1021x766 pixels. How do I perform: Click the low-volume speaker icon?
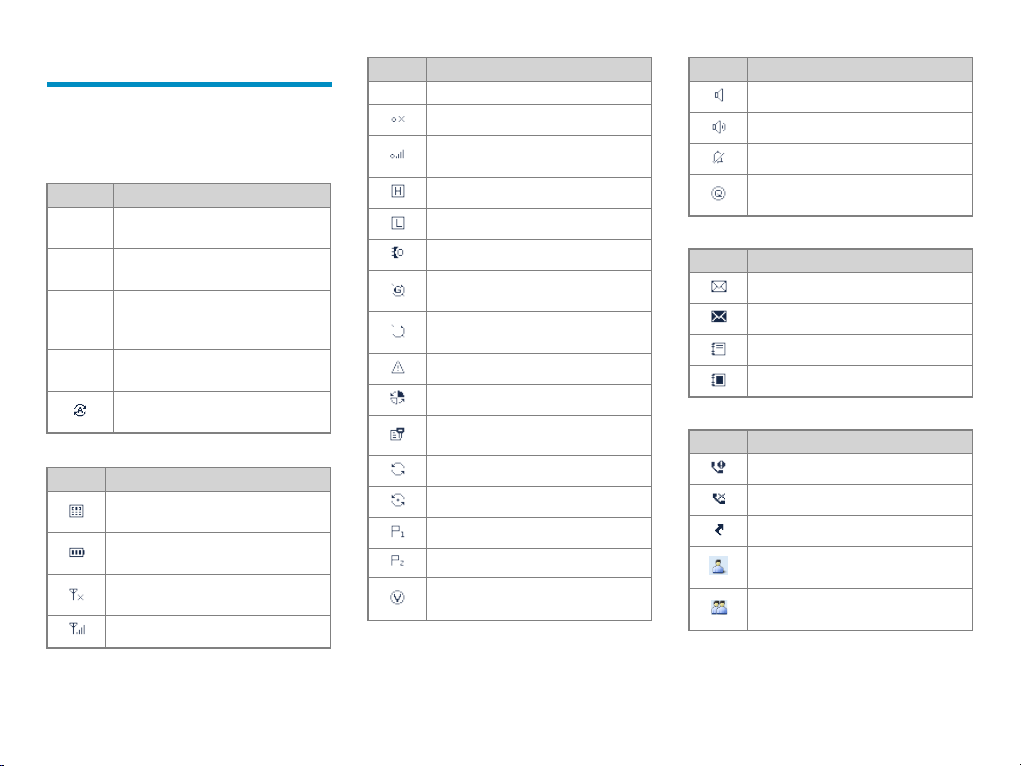pos(719,95)
